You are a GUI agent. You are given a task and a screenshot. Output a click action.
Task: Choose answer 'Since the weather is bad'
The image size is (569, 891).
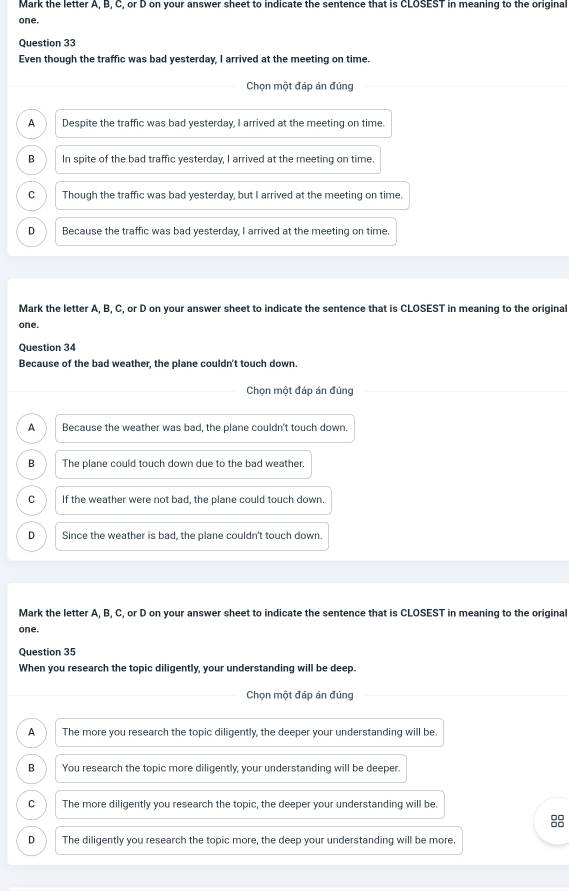pos(192,536)
